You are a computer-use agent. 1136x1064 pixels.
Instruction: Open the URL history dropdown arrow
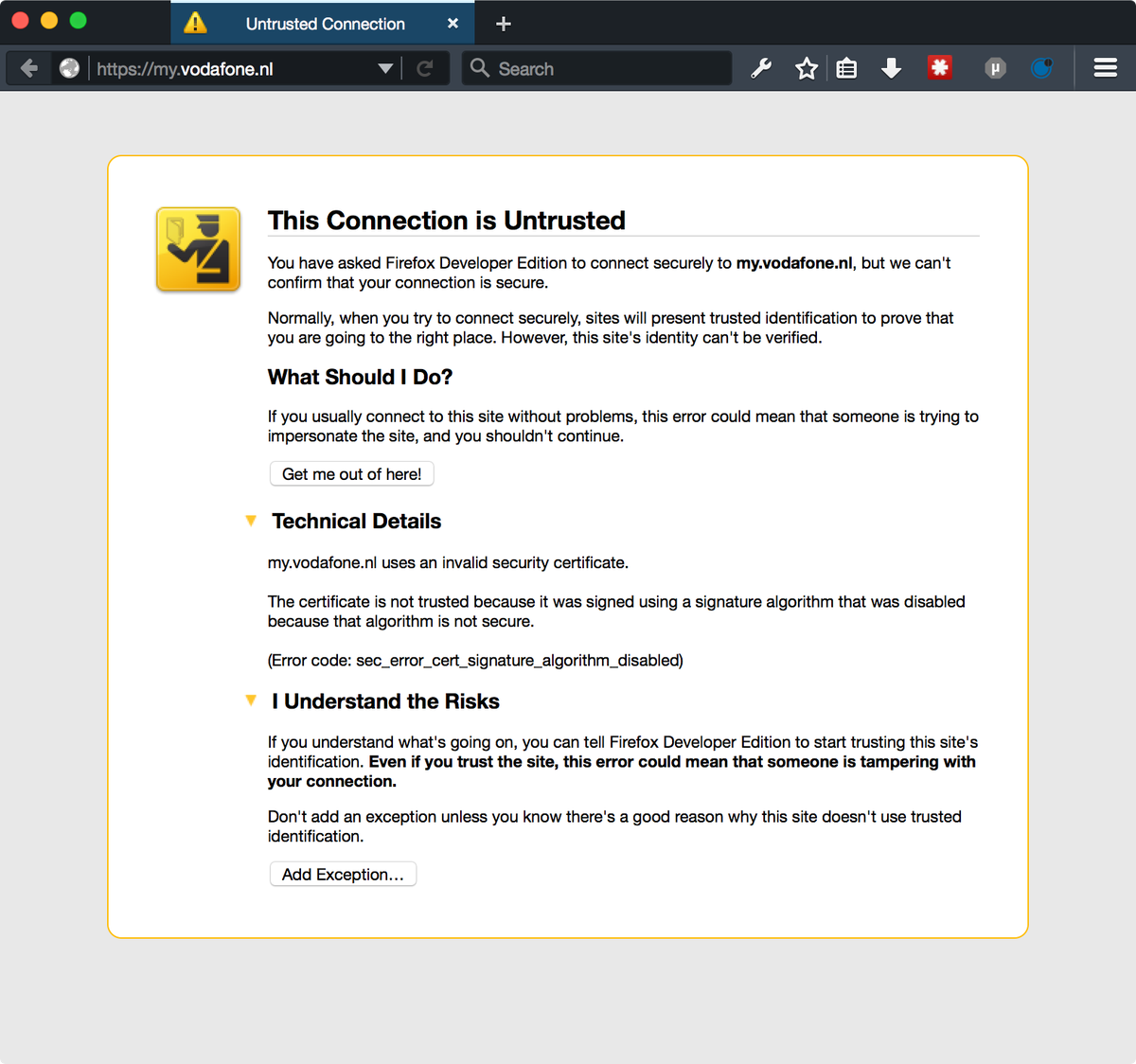385,68
